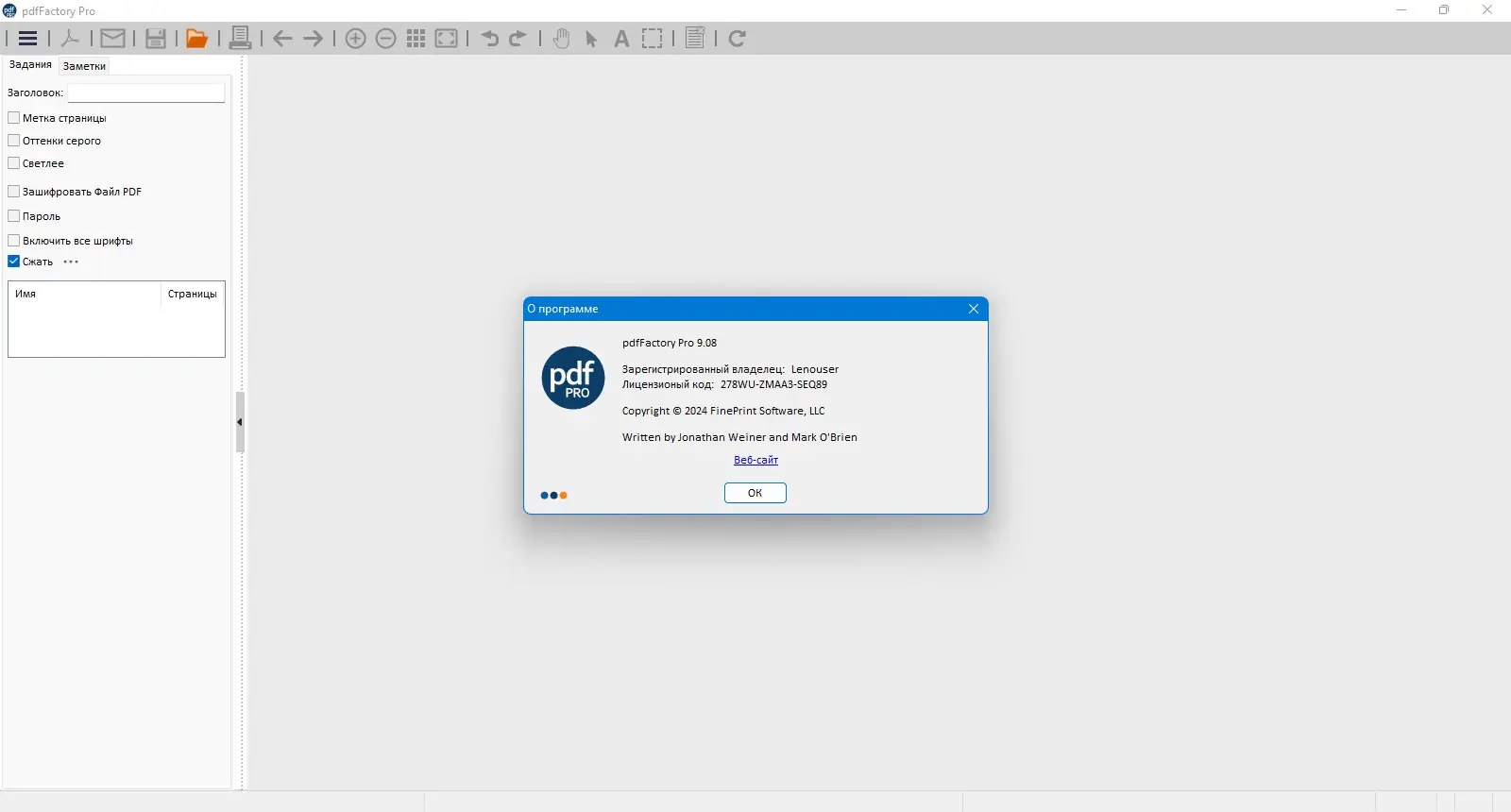Click Copyright 2024 FinePrint Software text
Image resolution: width=1511 pixels, height=812 pixels.
[x=723, y=411]
